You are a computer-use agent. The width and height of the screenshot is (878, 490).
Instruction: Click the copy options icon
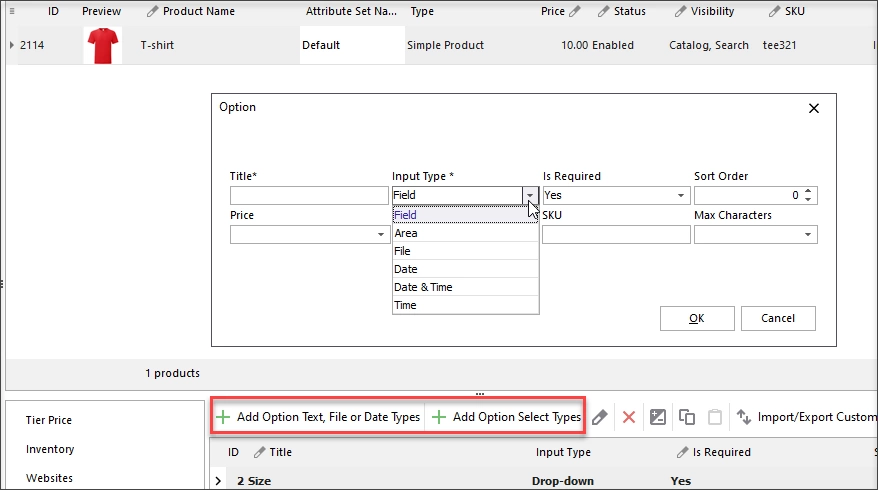tap(686, 417)
